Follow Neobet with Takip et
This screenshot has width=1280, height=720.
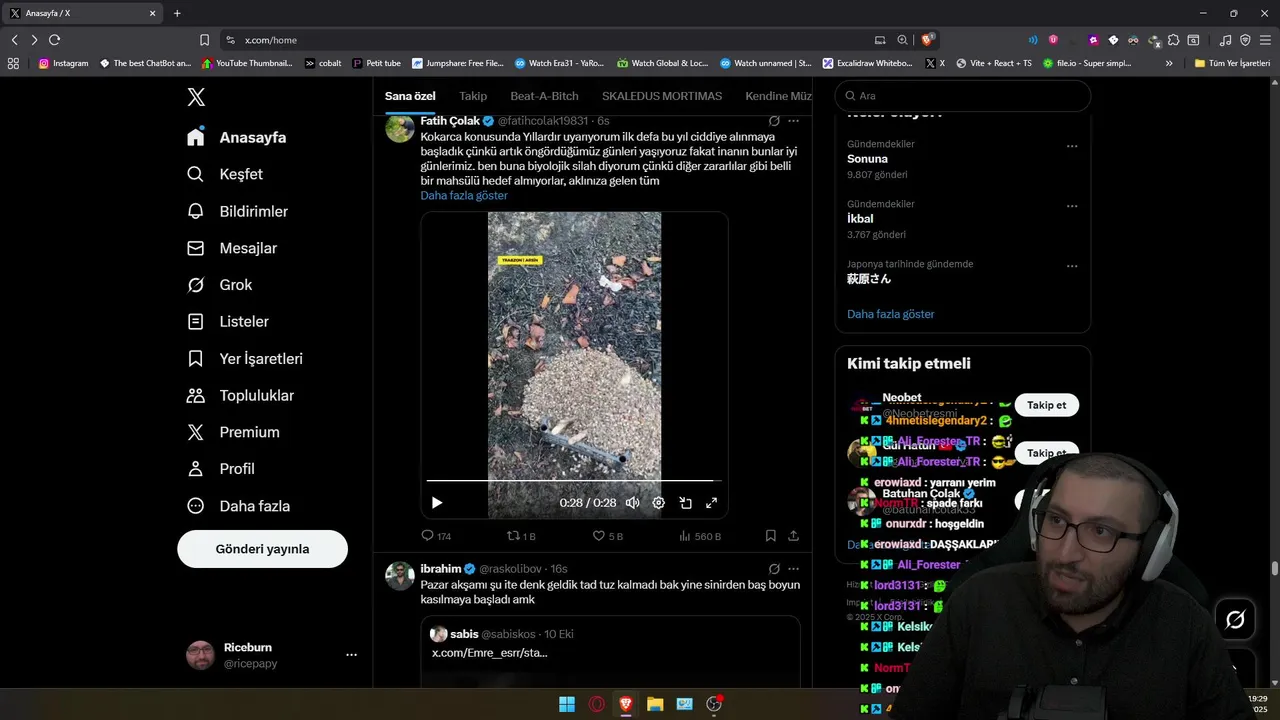click(1046, 405)
